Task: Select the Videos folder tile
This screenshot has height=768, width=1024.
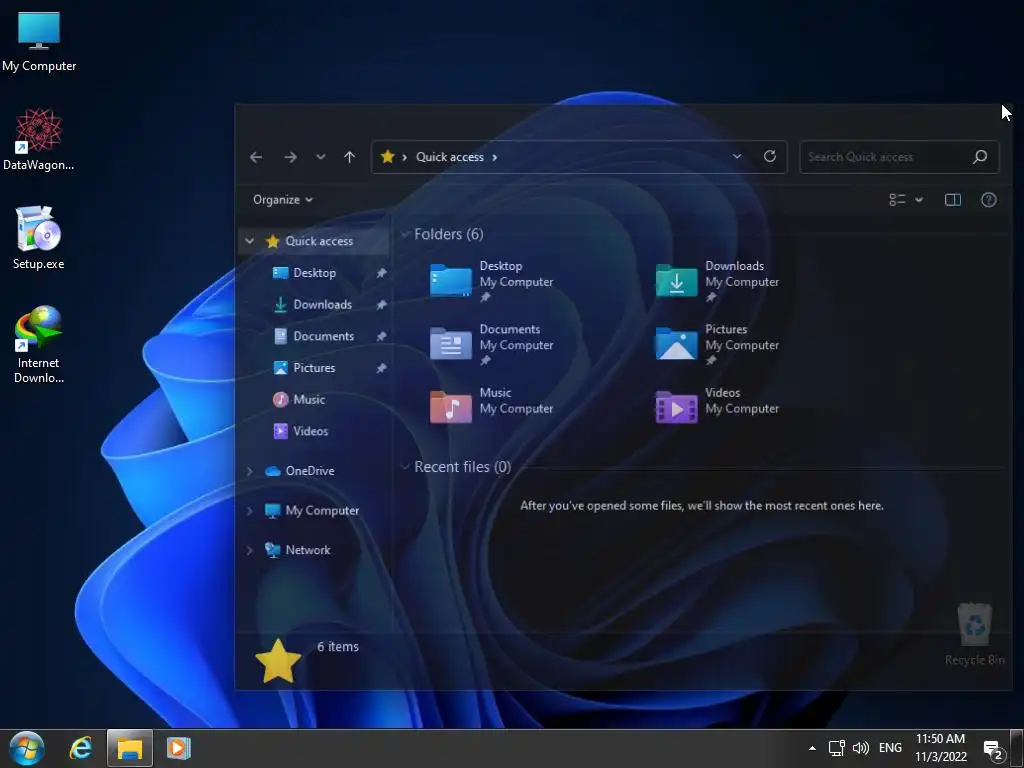Action: tap(717, 405)
